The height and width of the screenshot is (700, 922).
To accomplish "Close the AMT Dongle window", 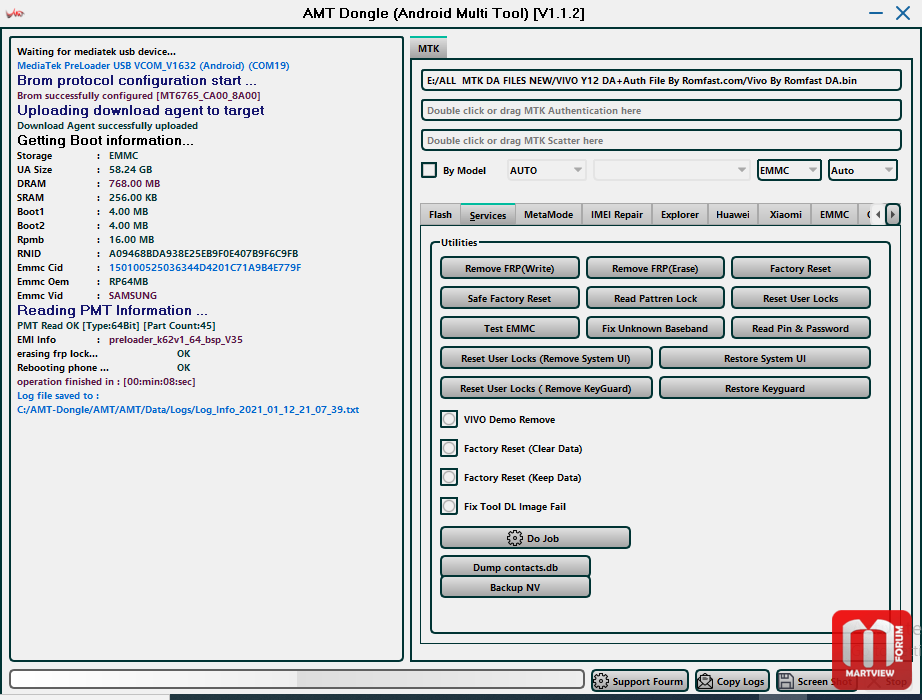I will [x=903, y=13].
